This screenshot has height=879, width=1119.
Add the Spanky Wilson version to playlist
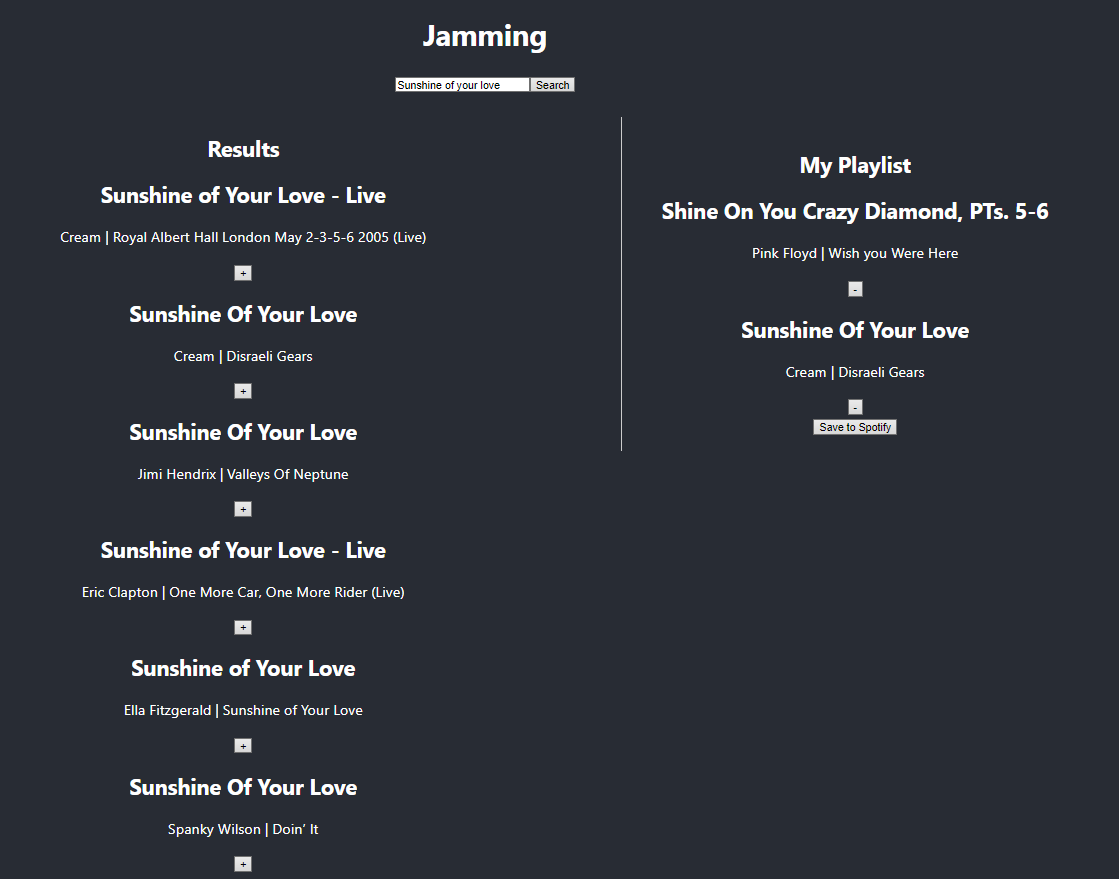pos(243,864)
